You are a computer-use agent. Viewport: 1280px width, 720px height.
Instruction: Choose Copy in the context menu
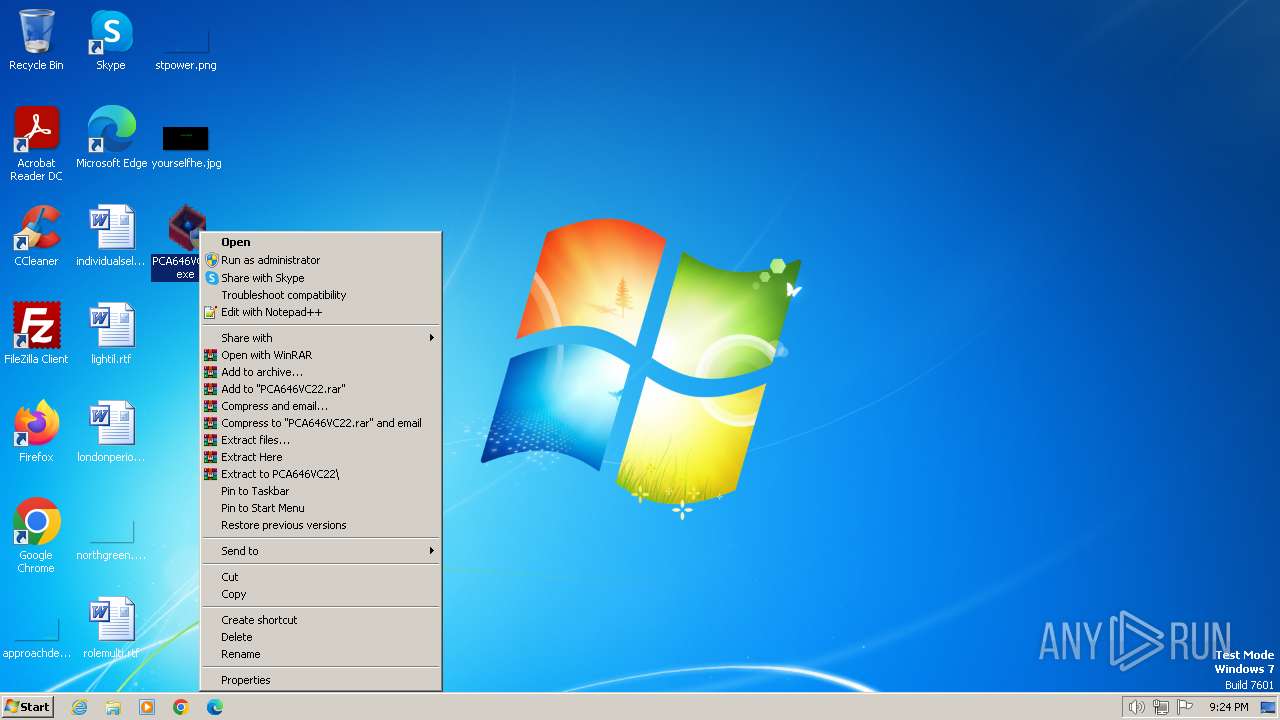tap(320, 594)
